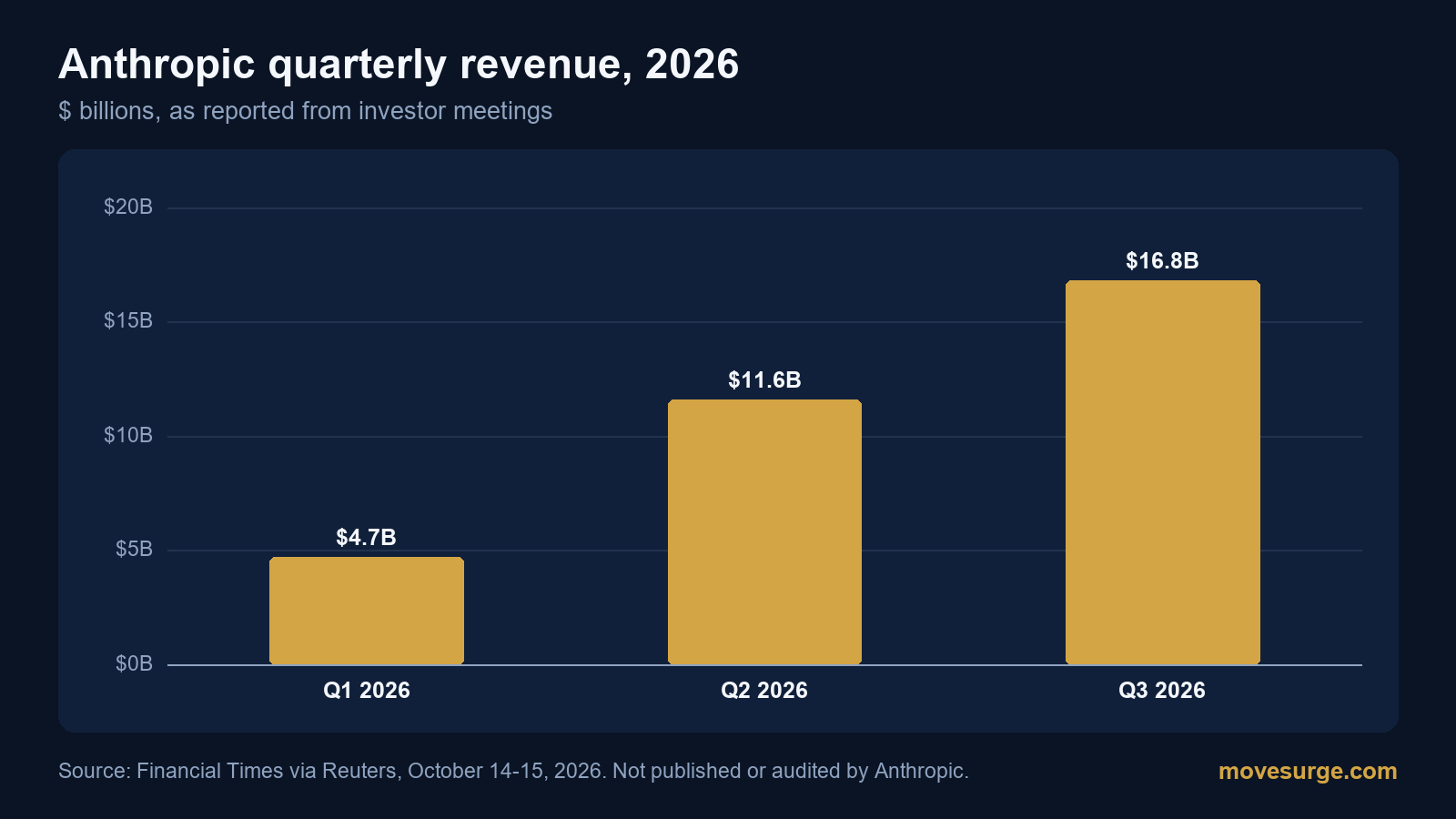Click the Q2 2026 revenue bar
Image resolution: width=1456 pixels, height=819 pixels.
(764, 532)
